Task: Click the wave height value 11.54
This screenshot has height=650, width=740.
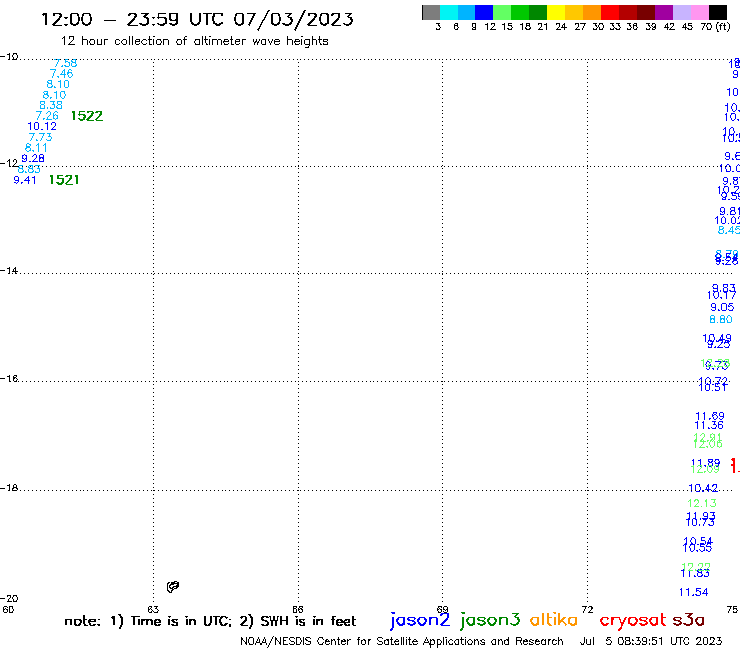Action: click(693, 592)
